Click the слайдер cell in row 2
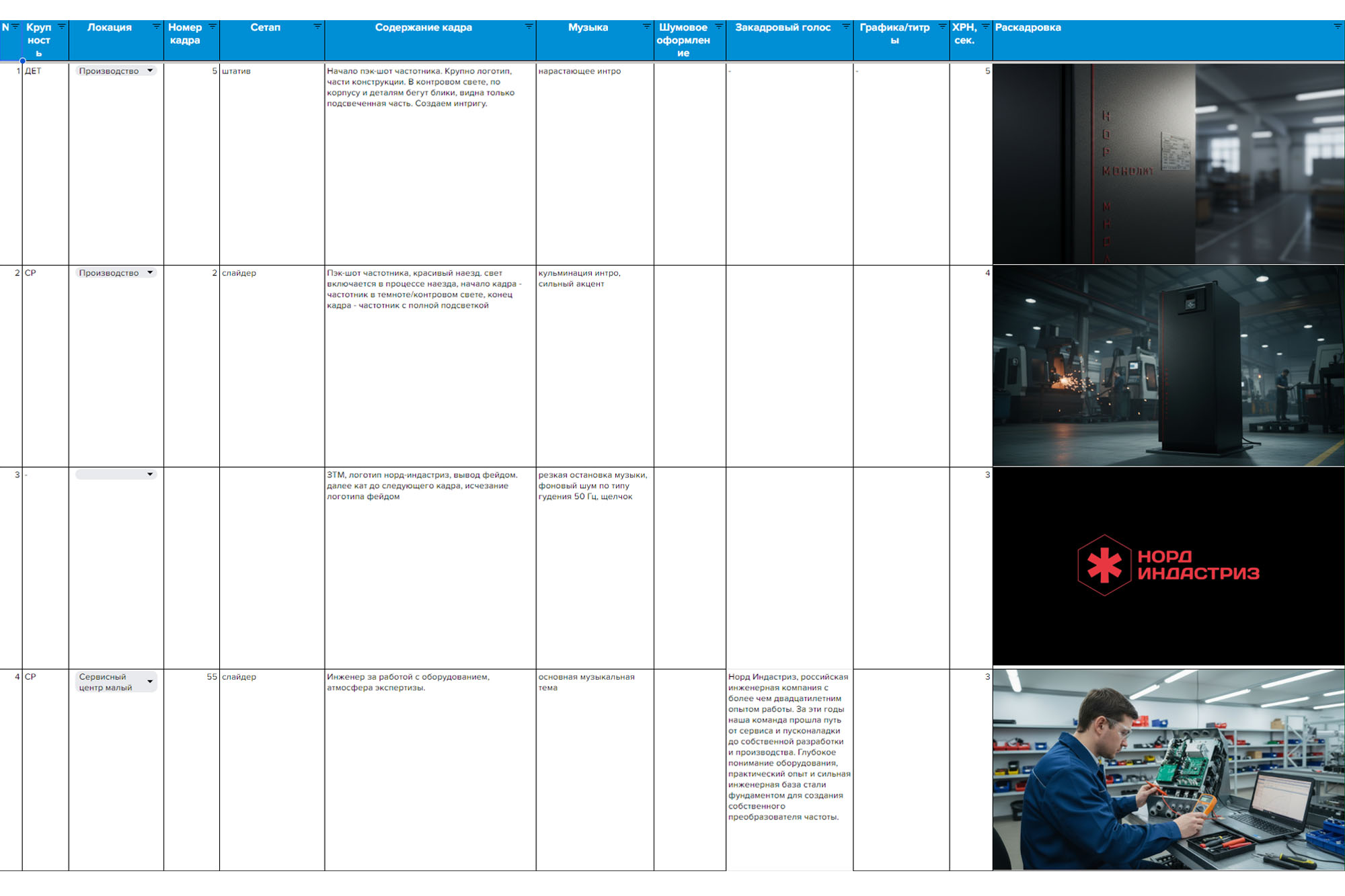This screenshot has width=1345, height=896. 272,366
